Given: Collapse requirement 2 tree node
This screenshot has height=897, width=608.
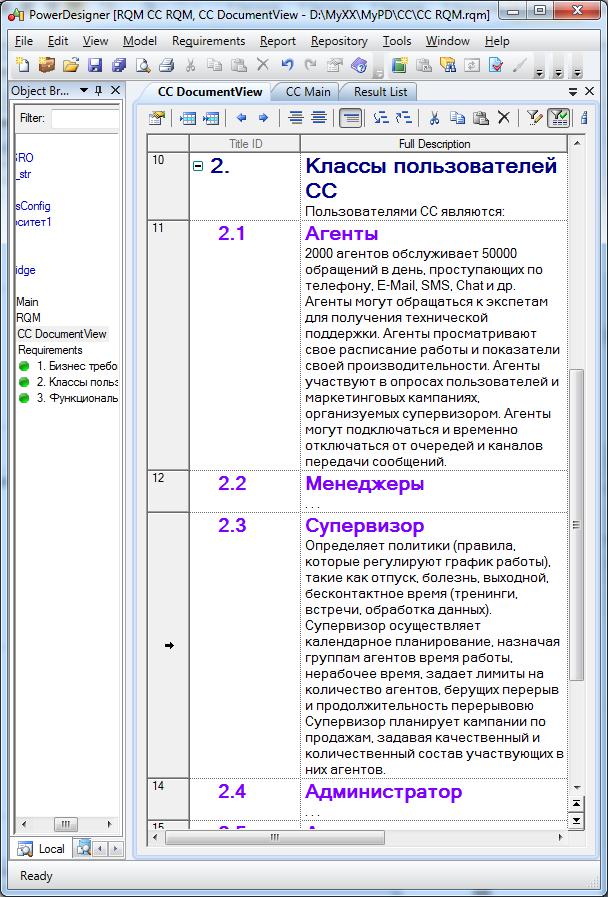Looking at the screenshot, I should pos(198,166).
